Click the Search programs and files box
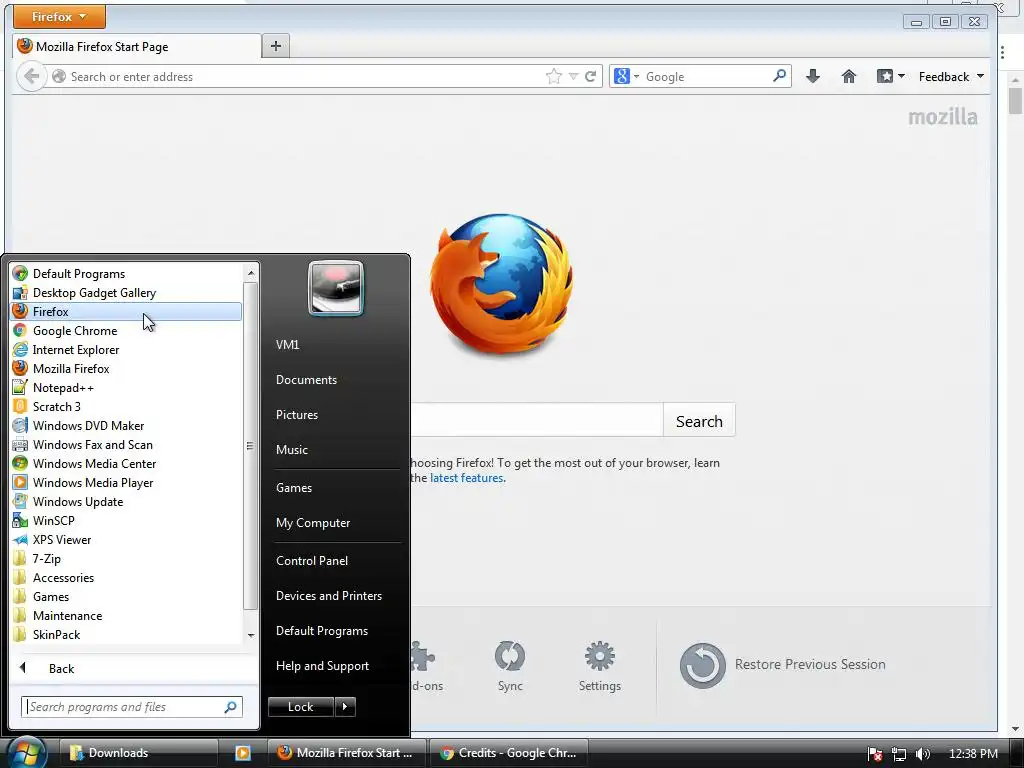Image resolution: width=1024 pixels, height=768 pixels. (132, 707)
